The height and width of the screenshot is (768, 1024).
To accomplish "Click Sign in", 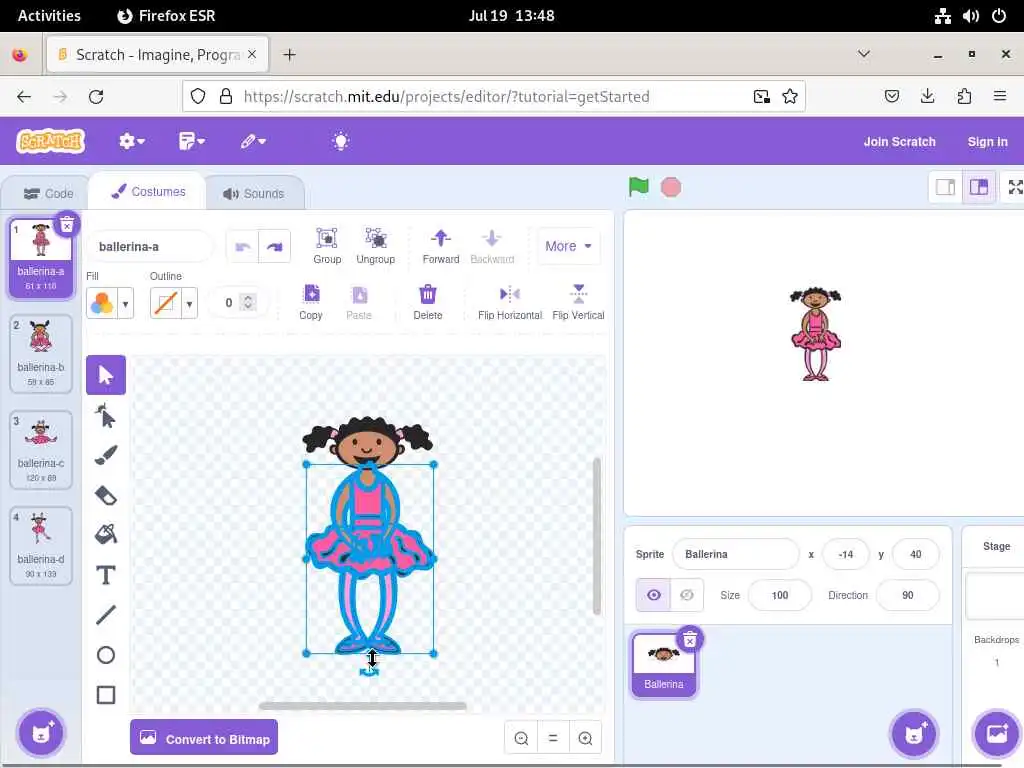I will (987, 142).
